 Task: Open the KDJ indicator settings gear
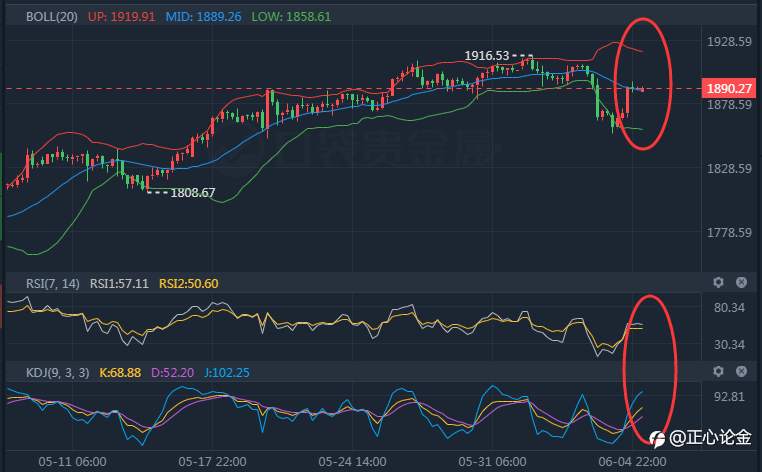pyautogui.click(x=718, y=371)
